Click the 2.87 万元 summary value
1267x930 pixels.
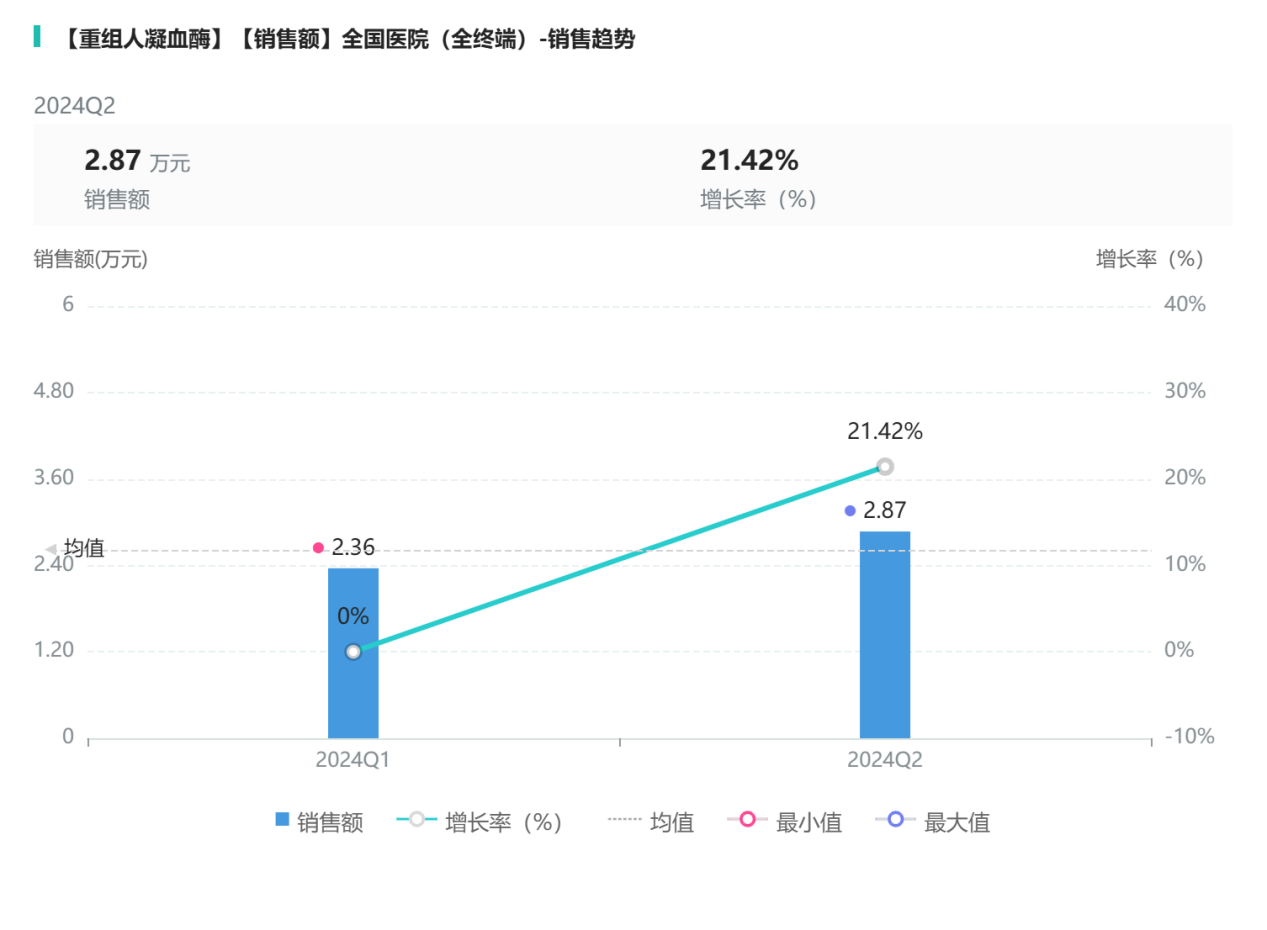137,161
